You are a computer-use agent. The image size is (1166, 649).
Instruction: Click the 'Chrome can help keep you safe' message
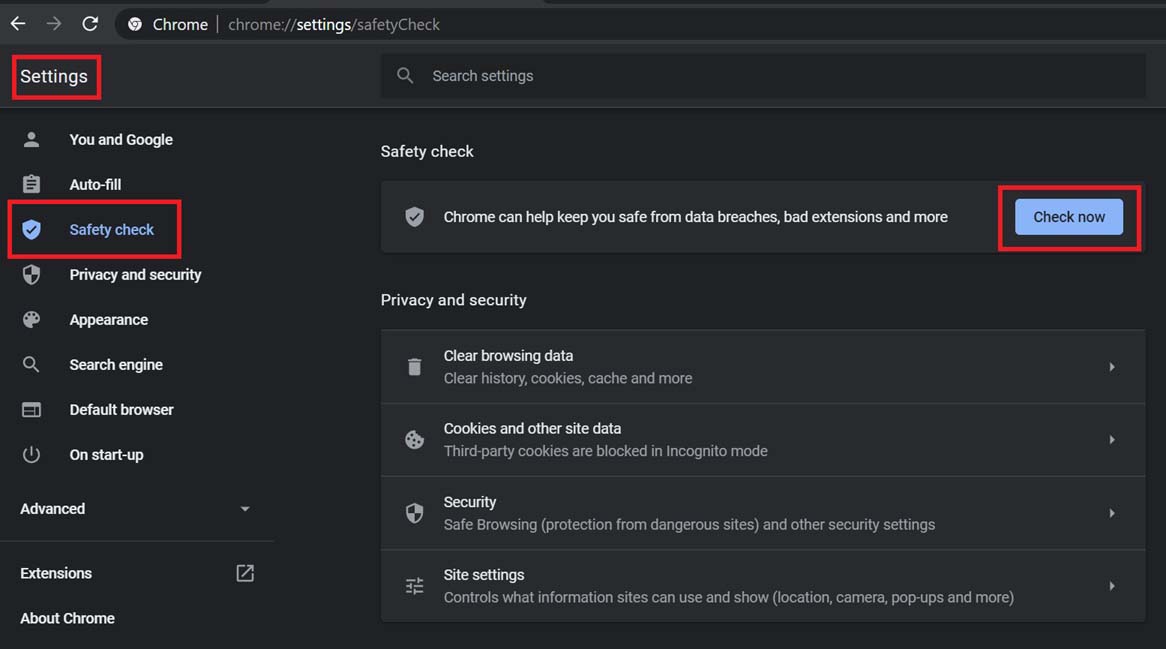[x=695, y=217]
